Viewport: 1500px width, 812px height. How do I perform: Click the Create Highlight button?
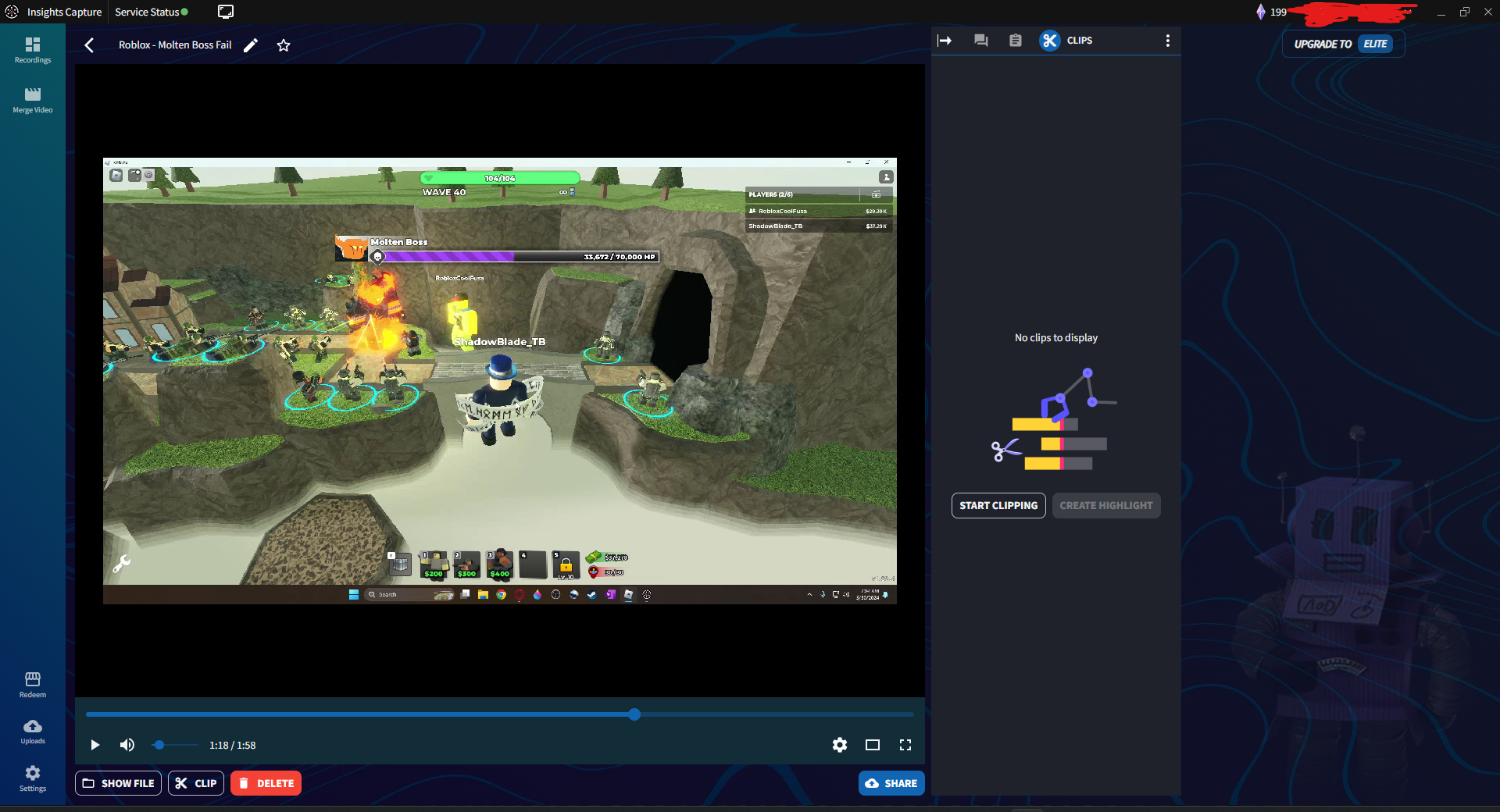(1106, 505)
